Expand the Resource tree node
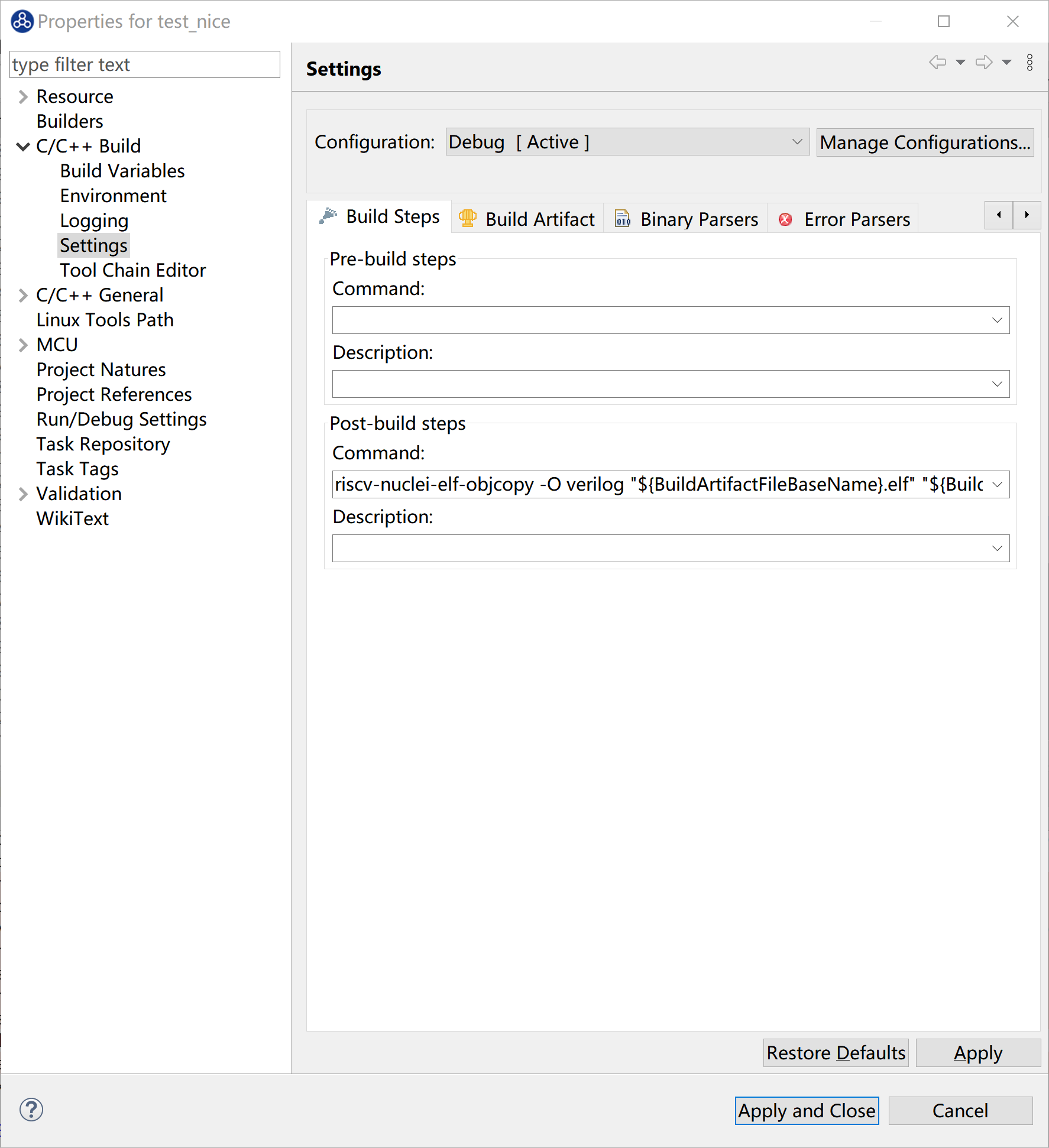 23,97
